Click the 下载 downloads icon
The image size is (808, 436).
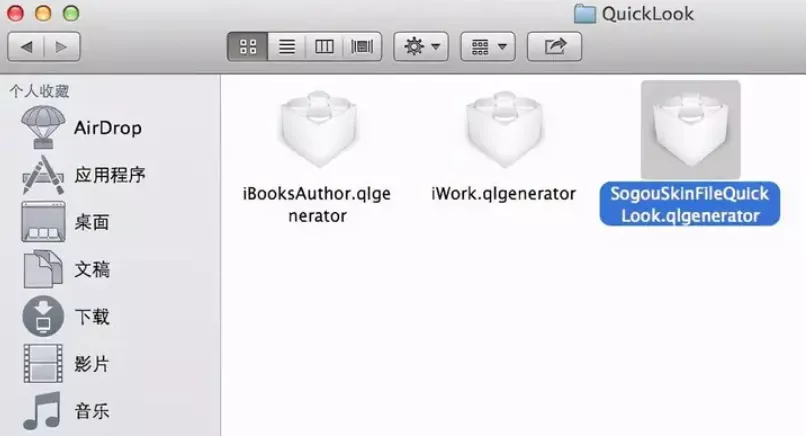43,316
